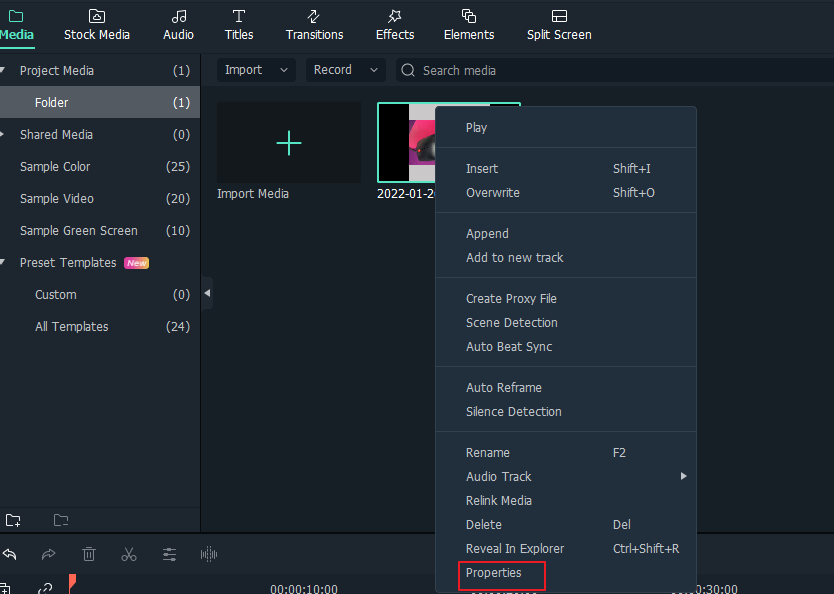Image resolution: width=834 pixels, height=594 pixels.
Task: Collapse the Project Media tree
Action: 4,71
